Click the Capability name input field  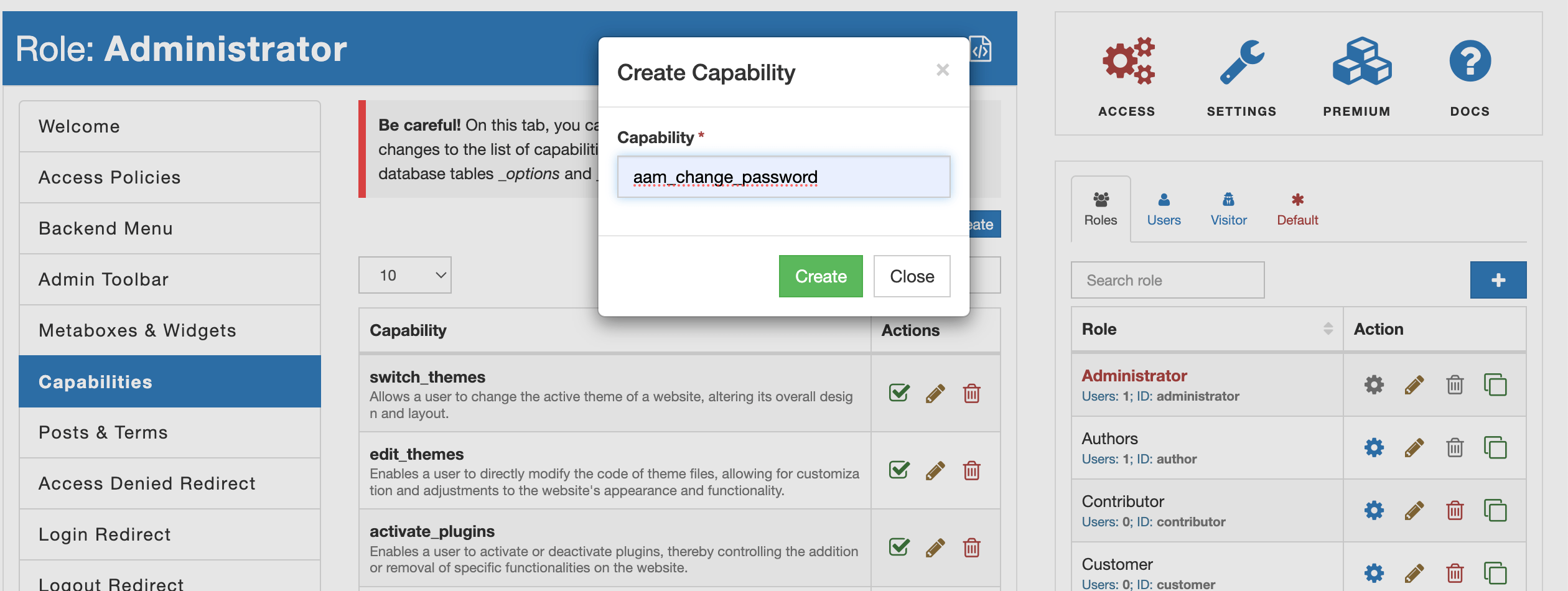(x=783, y=177)
